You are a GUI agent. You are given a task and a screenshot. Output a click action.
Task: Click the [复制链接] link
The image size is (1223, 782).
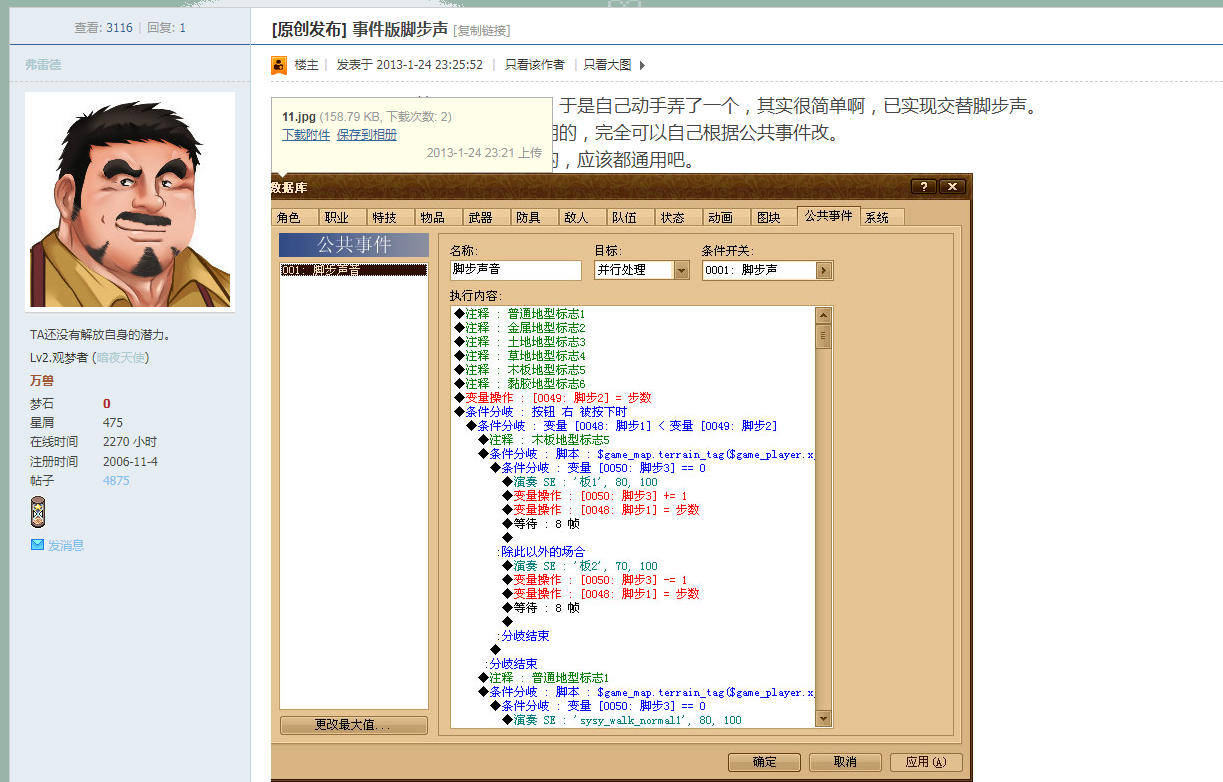click(482, 31)
